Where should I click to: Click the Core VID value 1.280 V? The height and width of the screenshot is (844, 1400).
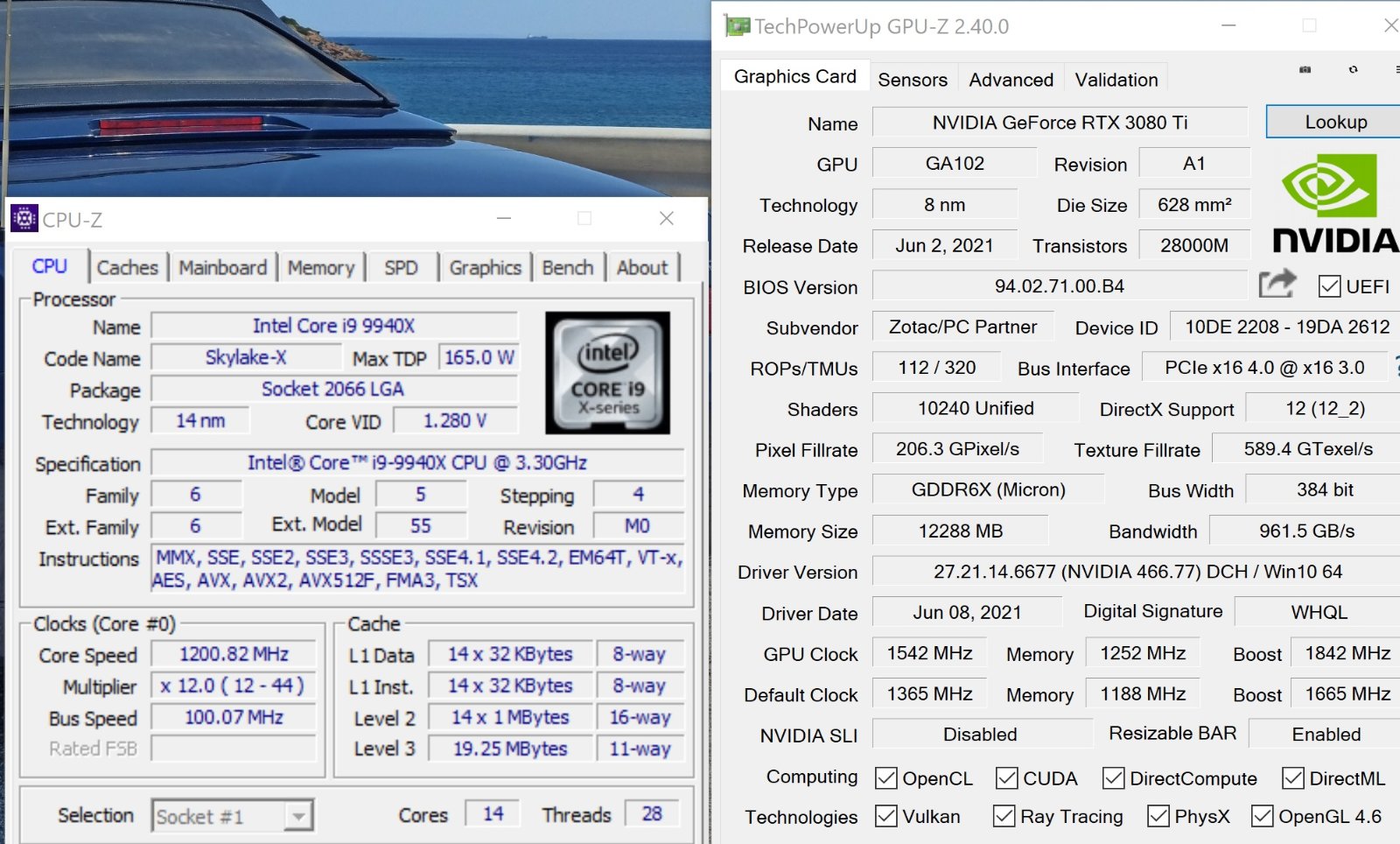tap(455, 420)
